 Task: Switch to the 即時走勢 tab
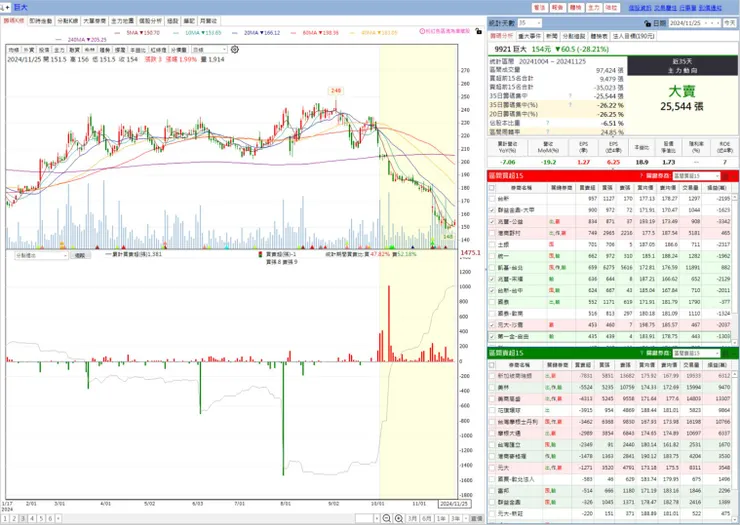[x=41, y=21]
